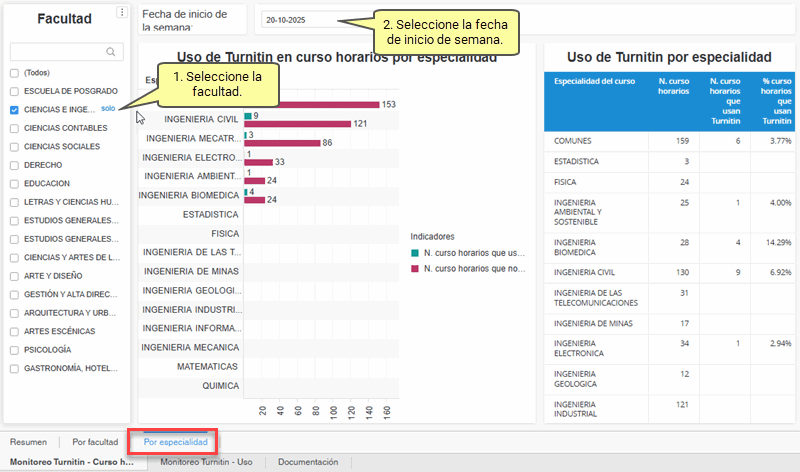
Task: Switch to the Resumen tab
Action: [28, 441]
